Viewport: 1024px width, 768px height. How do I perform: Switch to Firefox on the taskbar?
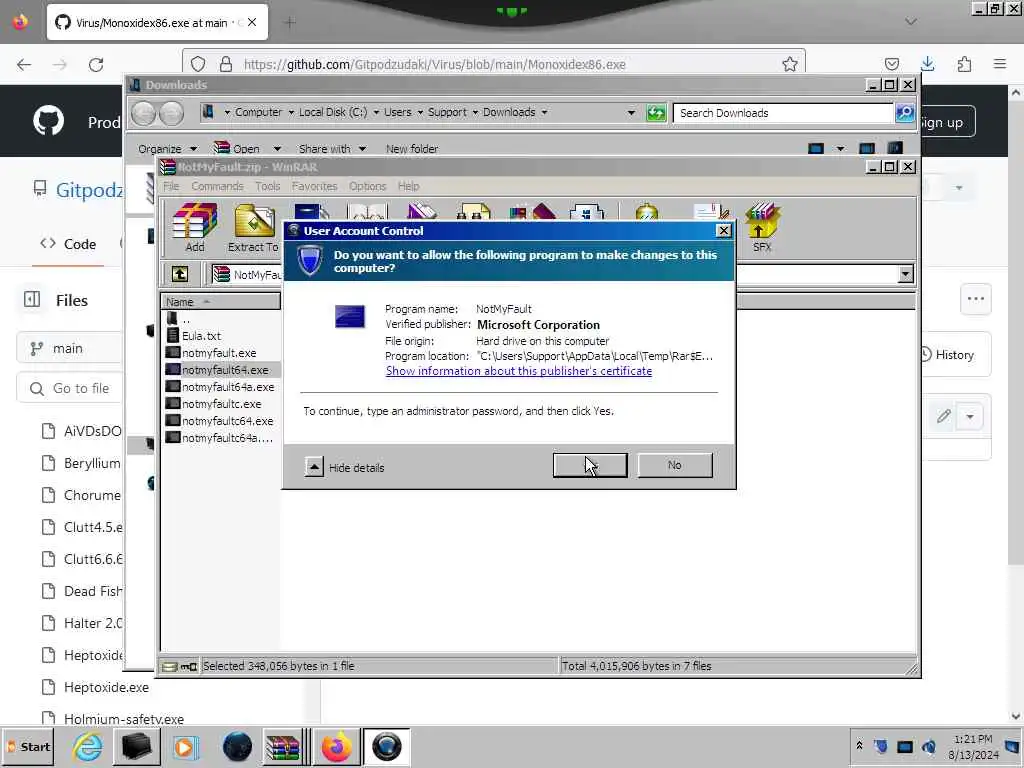point(337,746)
